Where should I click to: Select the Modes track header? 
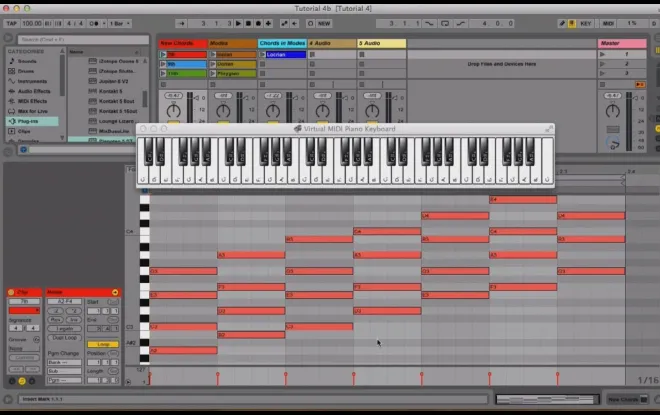click(232, 43)
